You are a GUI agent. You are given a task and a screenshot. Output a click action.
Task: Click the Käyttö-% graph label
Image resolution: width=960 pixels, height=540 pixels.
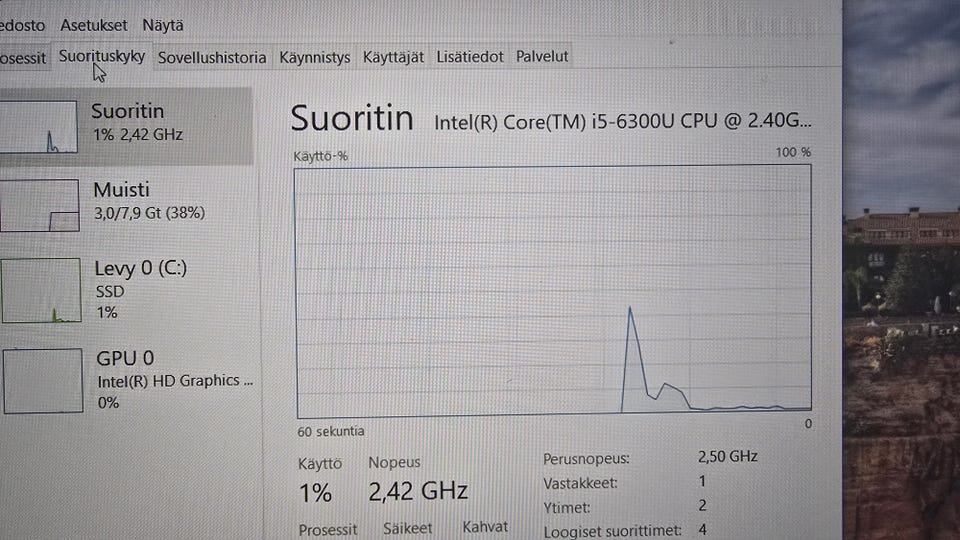320,156
